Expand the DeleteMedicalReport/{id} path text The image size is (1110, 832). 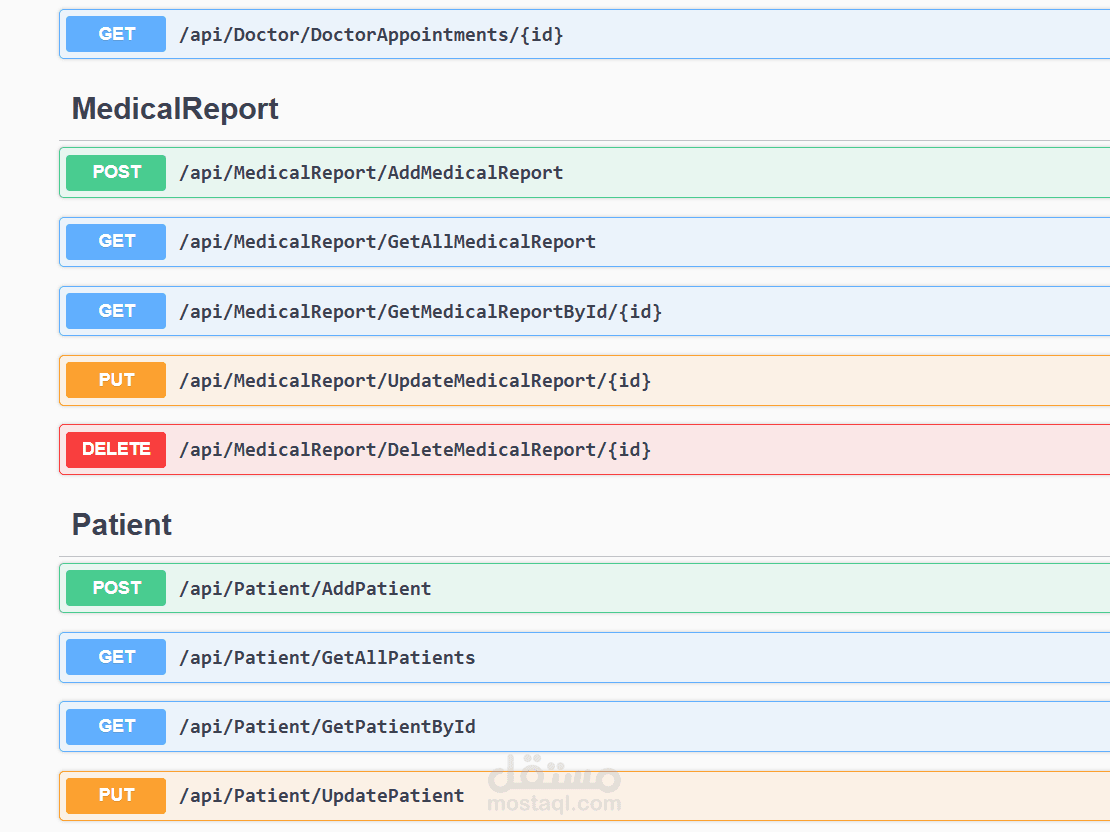[415, 450]
